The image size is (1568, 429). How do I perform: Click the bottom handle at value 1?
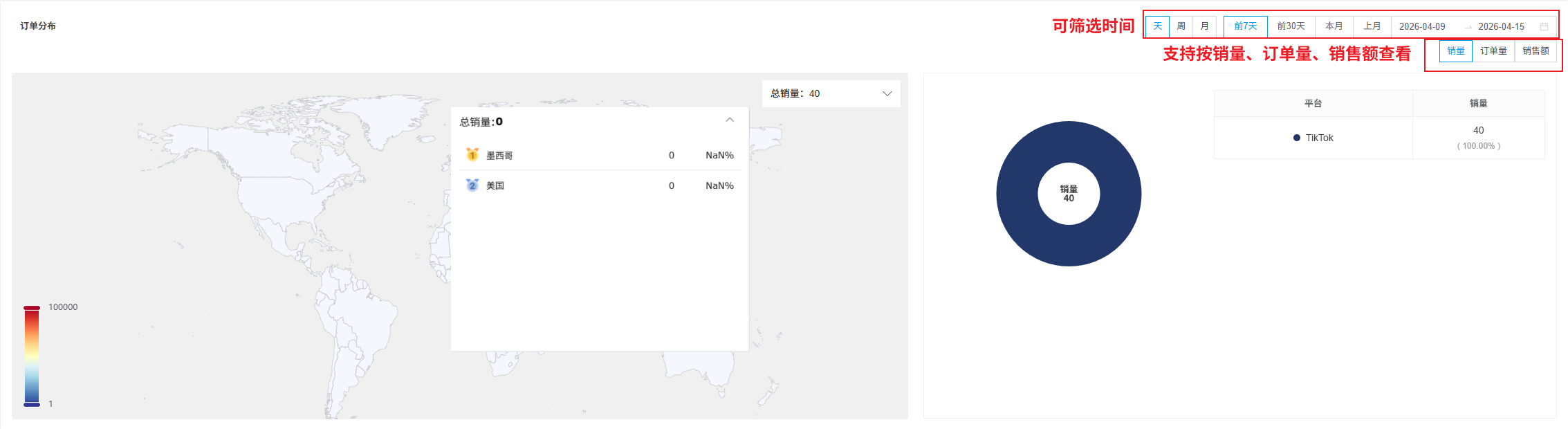(32, 404)
